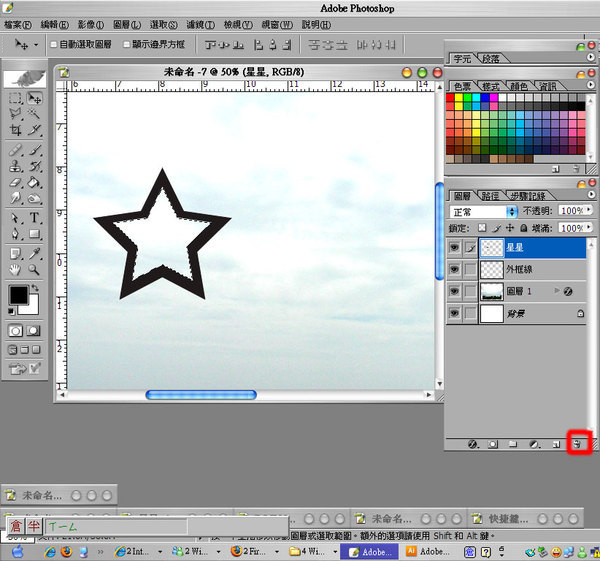Select the Move tool in toolbox
Image resolution: width=600 pixels, height=561 pixels.
point(34,99)
